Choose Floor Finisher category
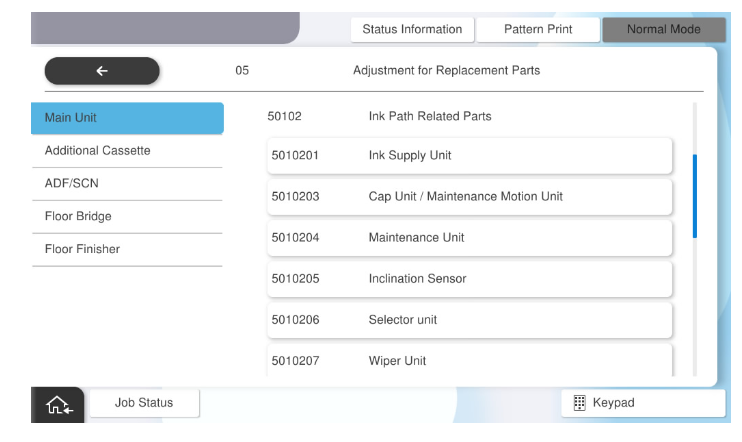The width and height of the screenshot is (742, 442). pos(127,250)
